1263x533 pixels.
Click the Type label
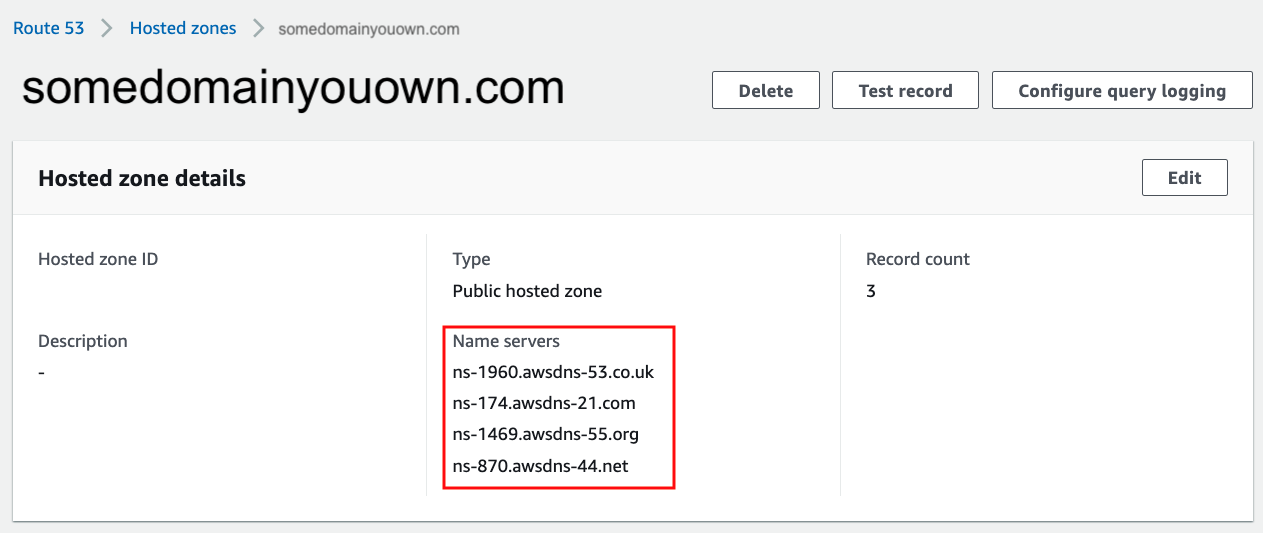coord(472,260)
